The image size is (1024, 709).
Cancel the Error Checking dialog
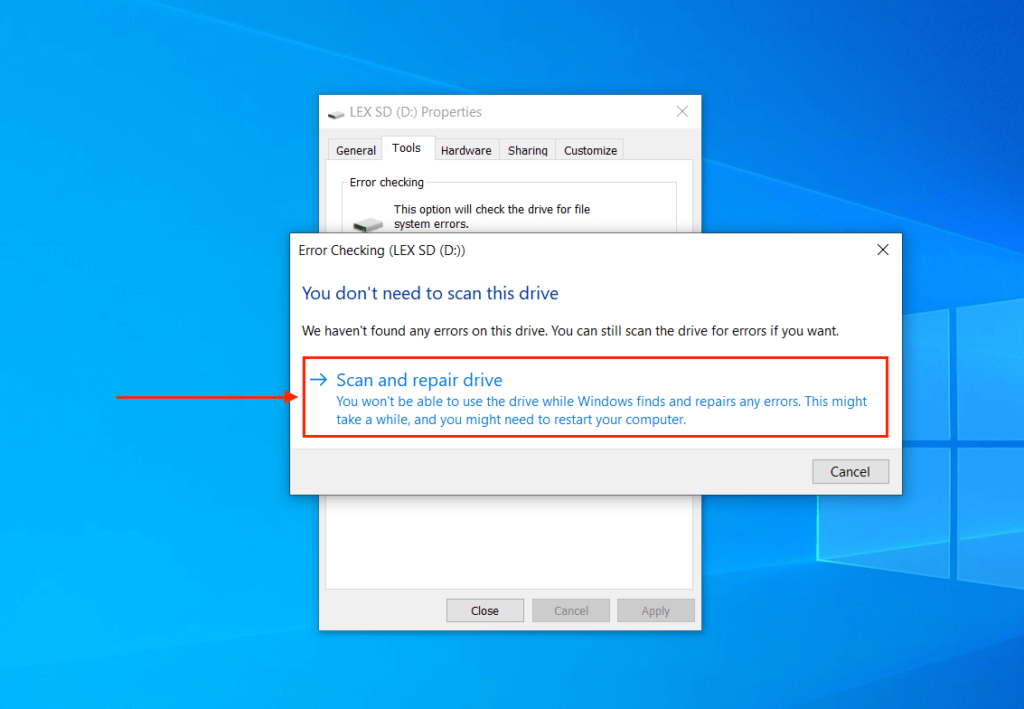click(x=850, y=471)
